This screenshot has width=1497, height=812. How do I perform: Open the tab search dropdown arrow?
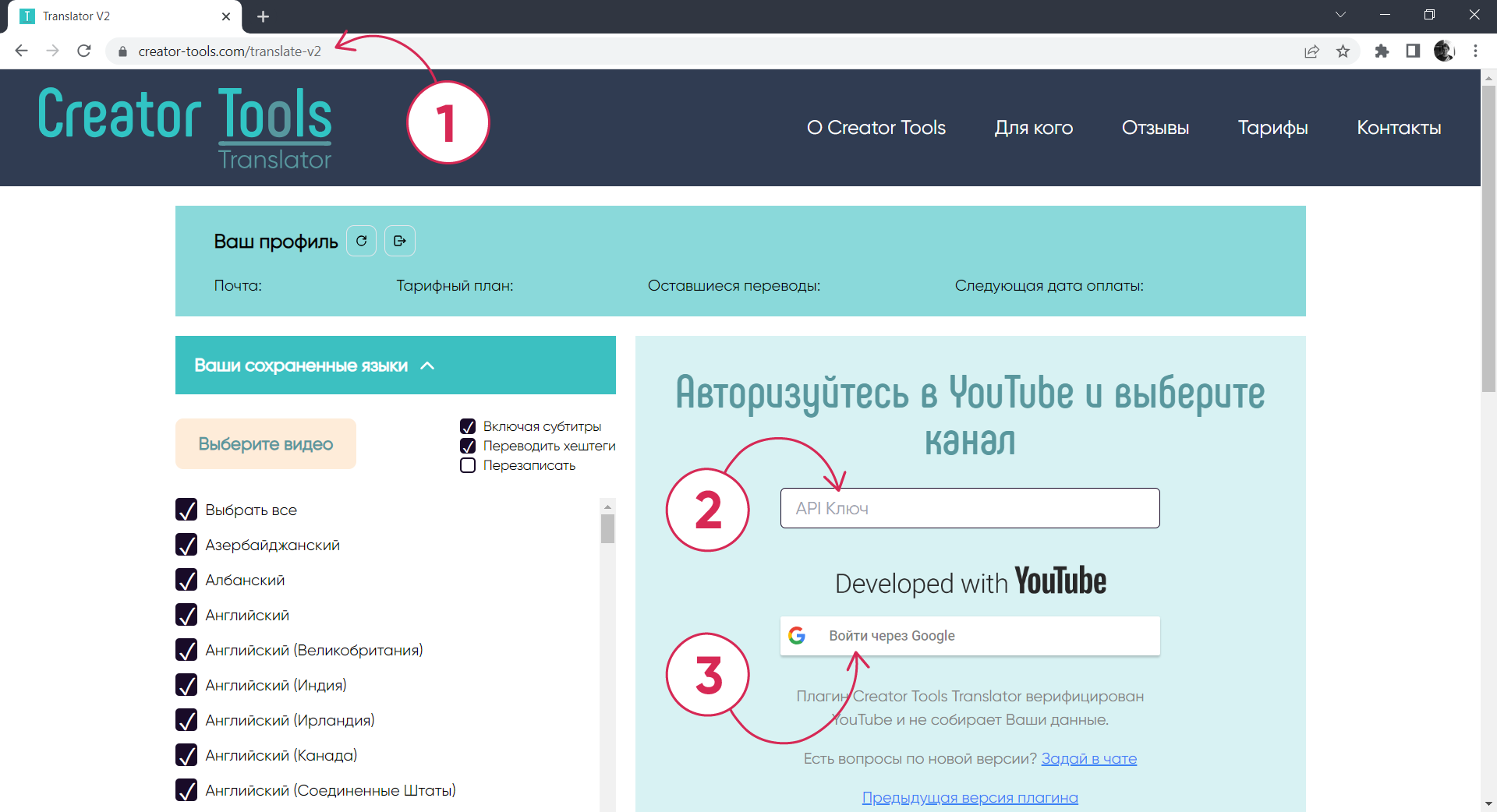point(1340,15)
